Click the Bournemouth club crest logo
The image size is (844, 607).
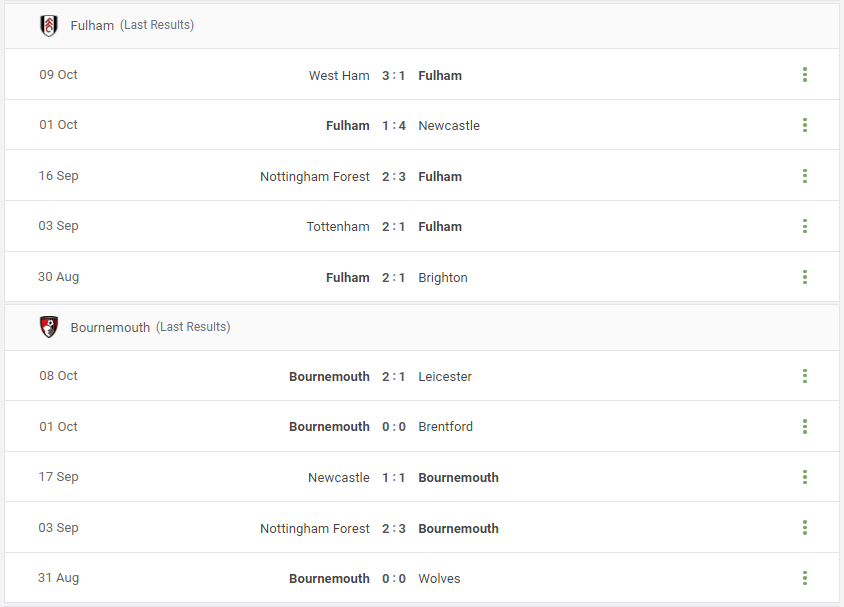tap(49, 327)
